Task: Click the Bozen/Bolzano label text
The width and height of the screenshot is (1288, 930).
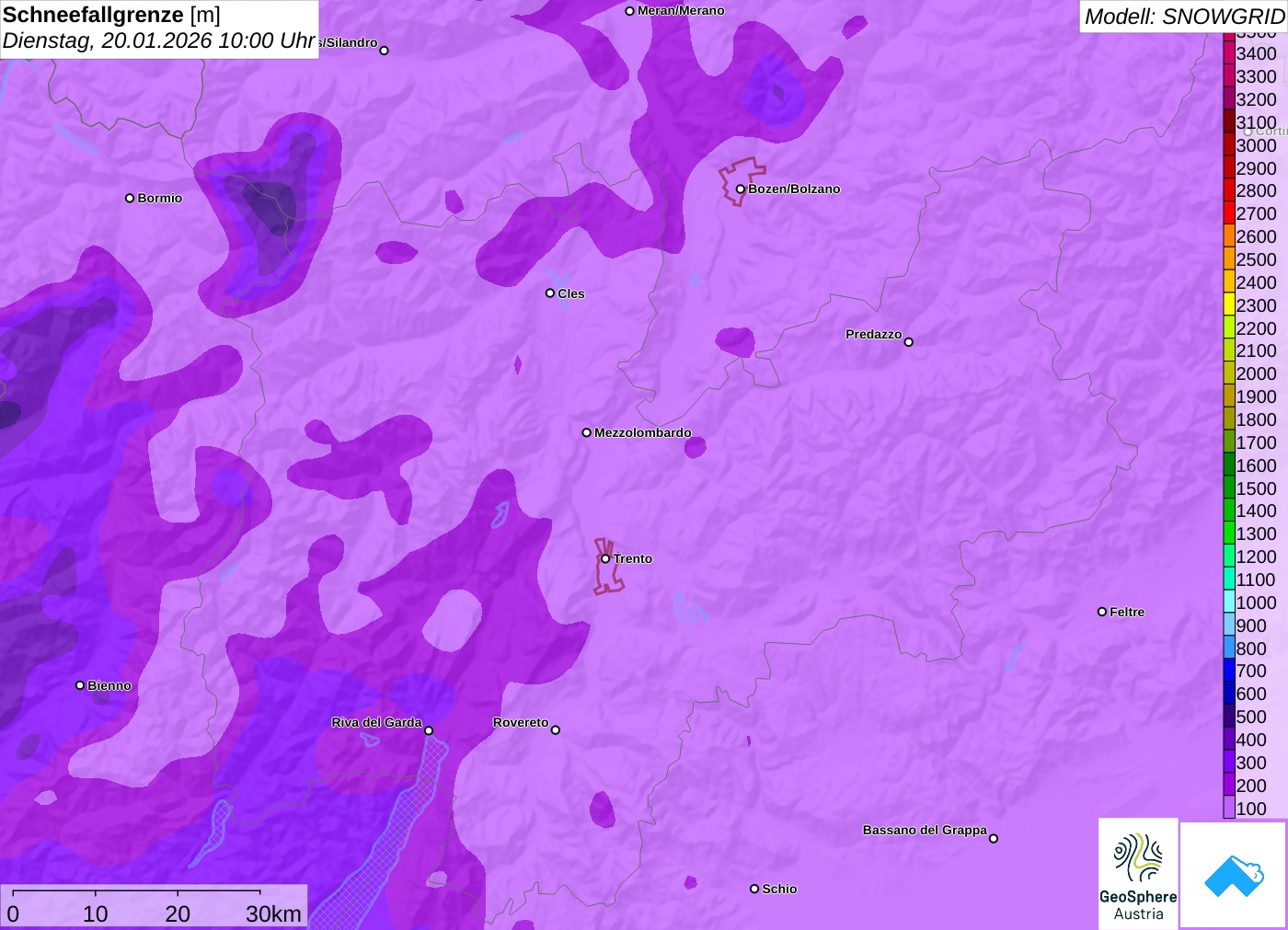Action: point(794,189)
